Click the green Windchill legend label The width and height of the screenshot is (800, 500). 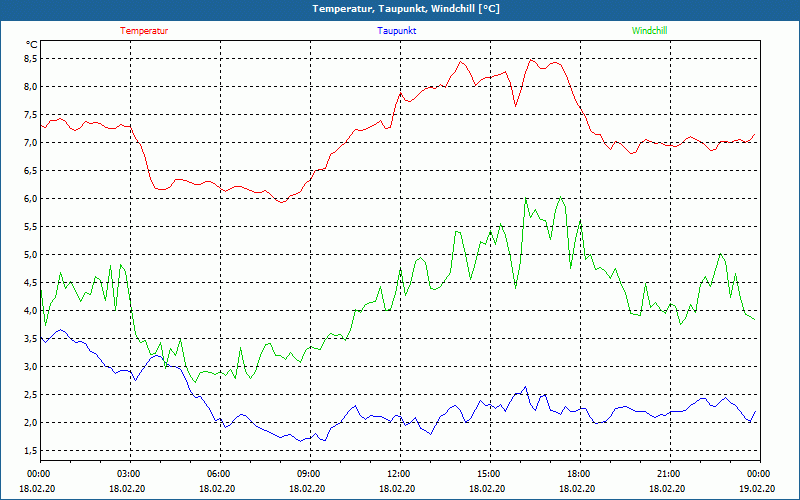649,31
